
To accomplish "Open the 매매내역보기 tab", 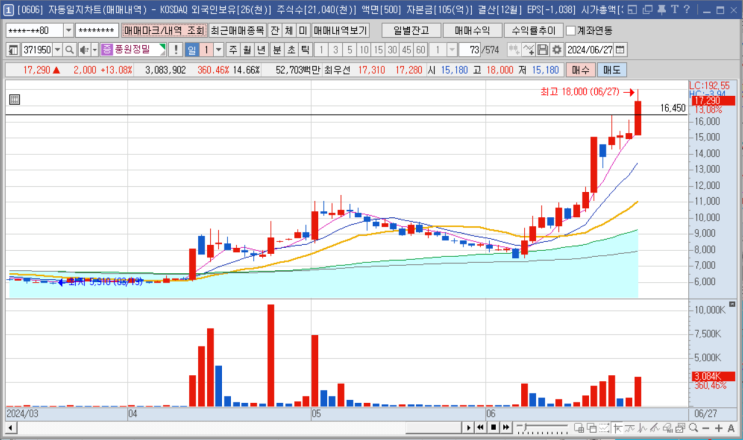I will click(x=340, y=31).
